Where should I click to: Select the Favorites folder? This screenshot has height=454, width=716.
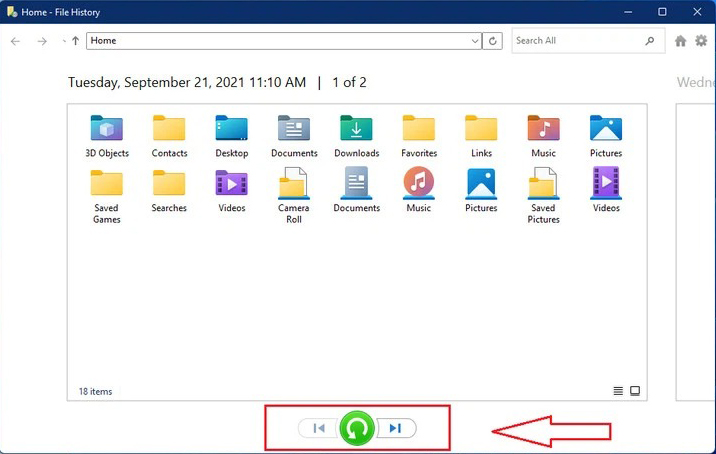(419, 137)
